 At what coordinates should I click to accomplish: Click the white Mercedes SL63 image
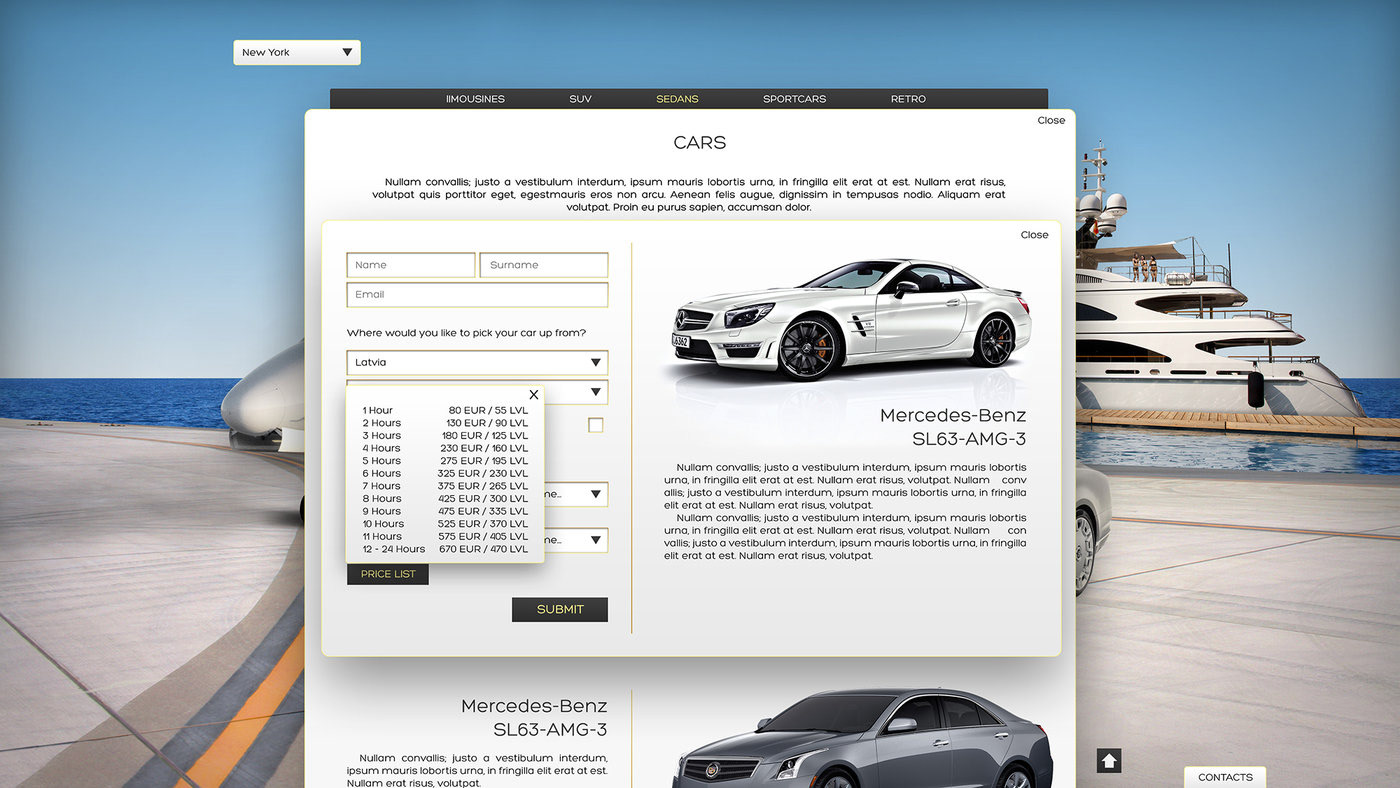(x=850, y=318)
